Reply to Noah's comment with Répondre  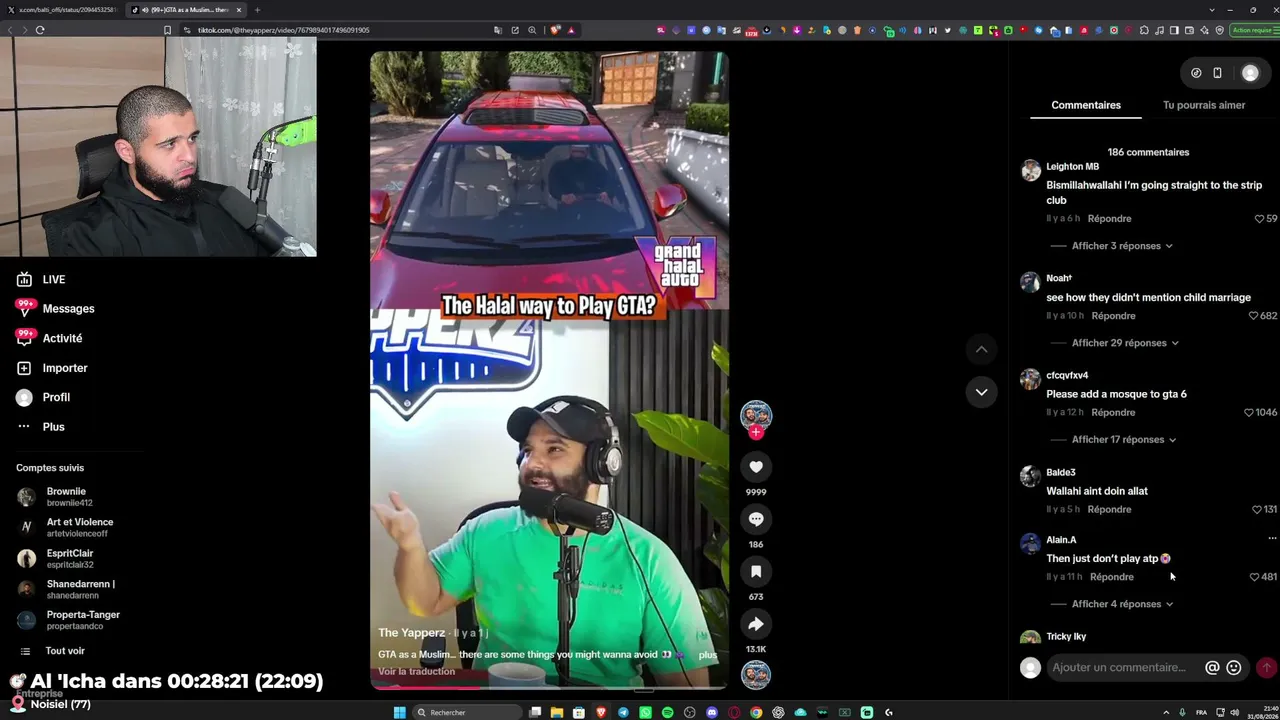click(1114, 316)
